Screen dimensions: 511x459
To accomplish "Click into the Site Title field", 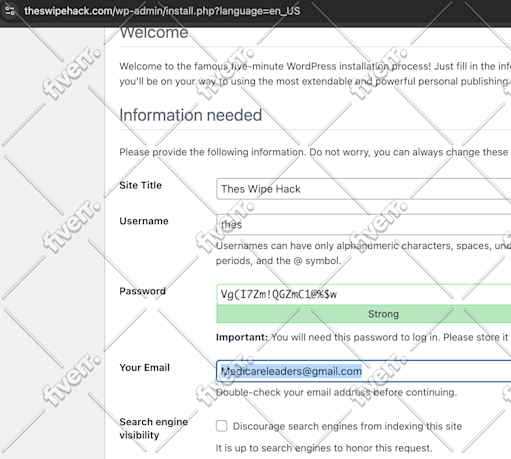I will [364, 189].
